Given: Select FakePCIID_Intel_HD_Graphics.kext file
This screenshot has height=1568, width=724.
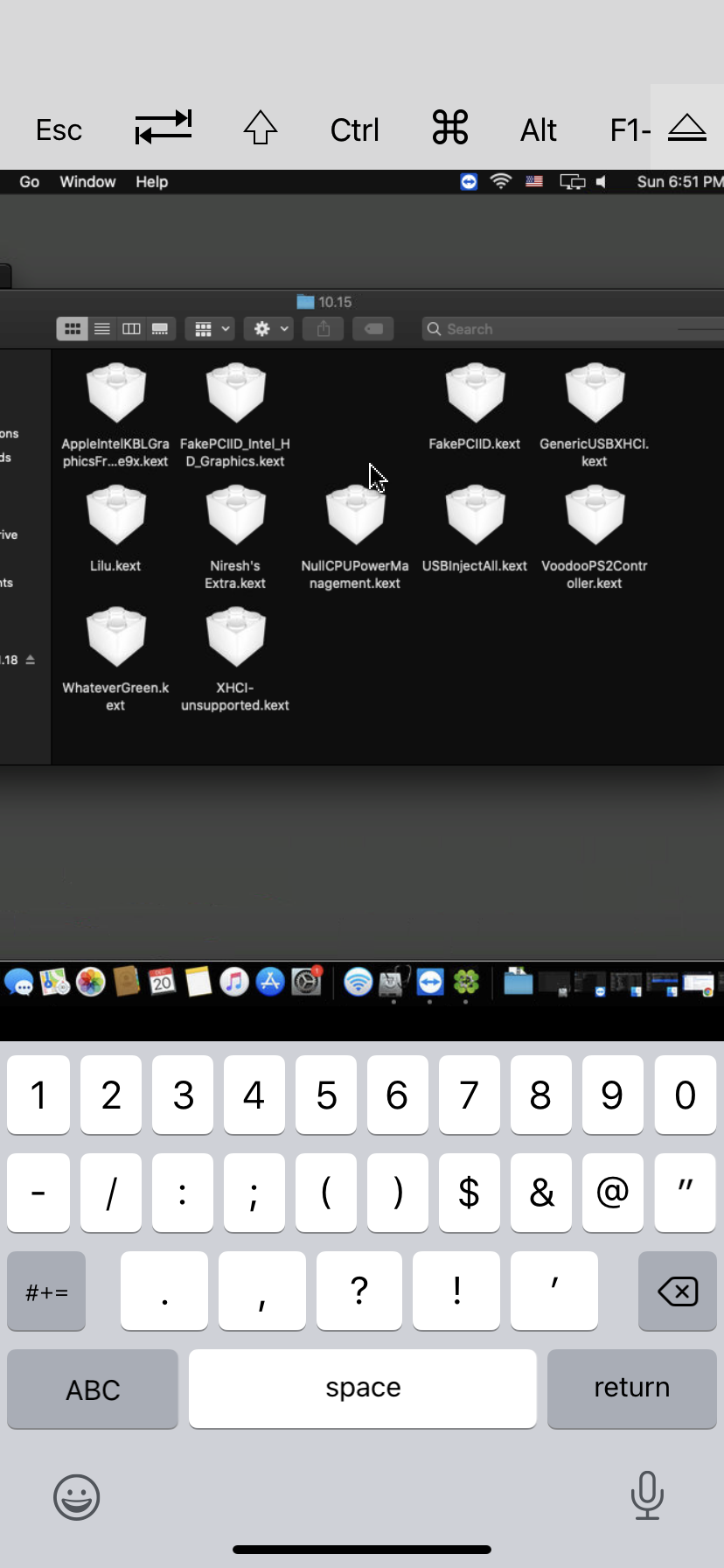Looking at the screenshot, I should click(235, 415).
